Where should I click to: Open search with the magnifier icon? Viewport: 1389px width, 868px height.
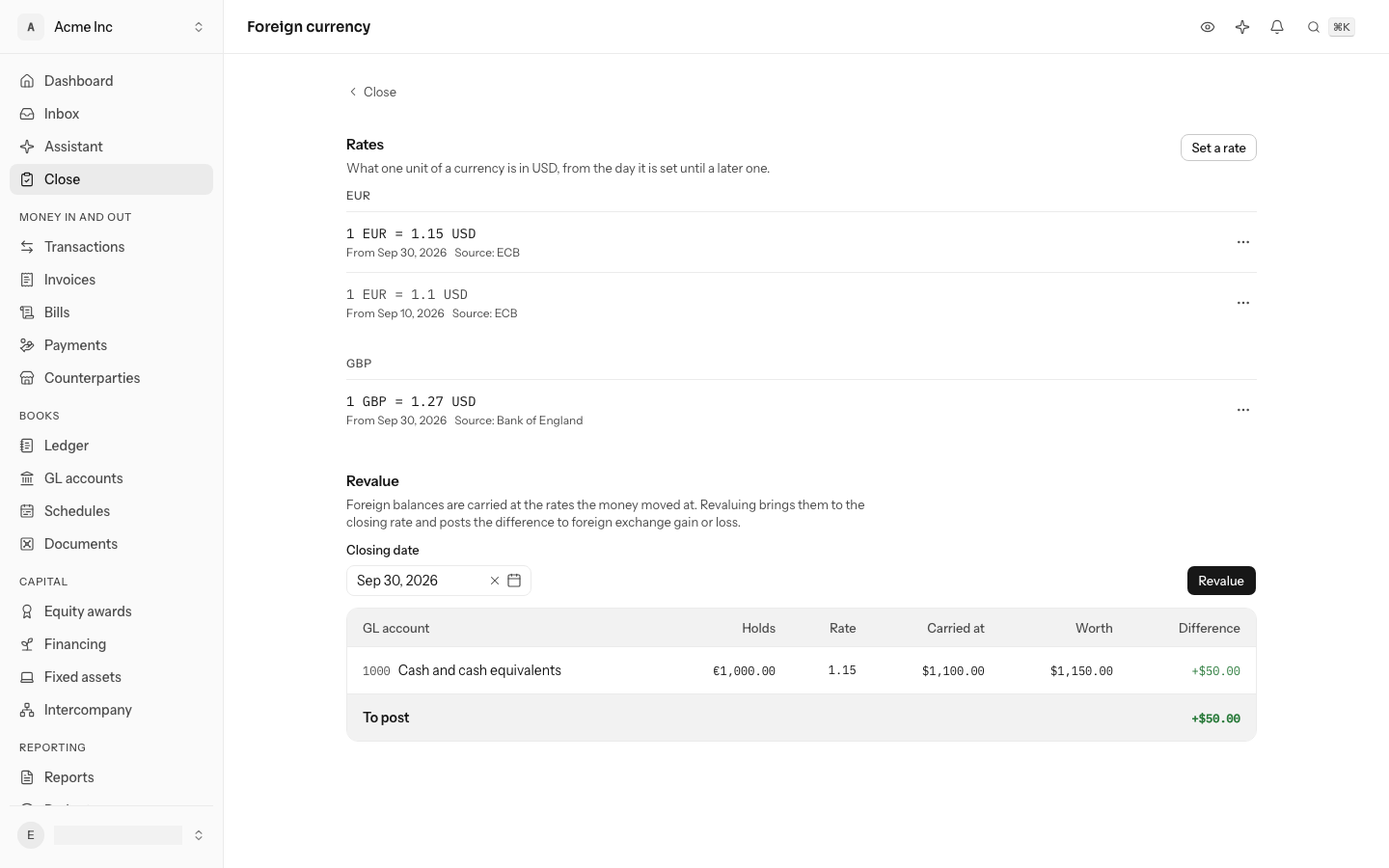[x=1314, y=27]
